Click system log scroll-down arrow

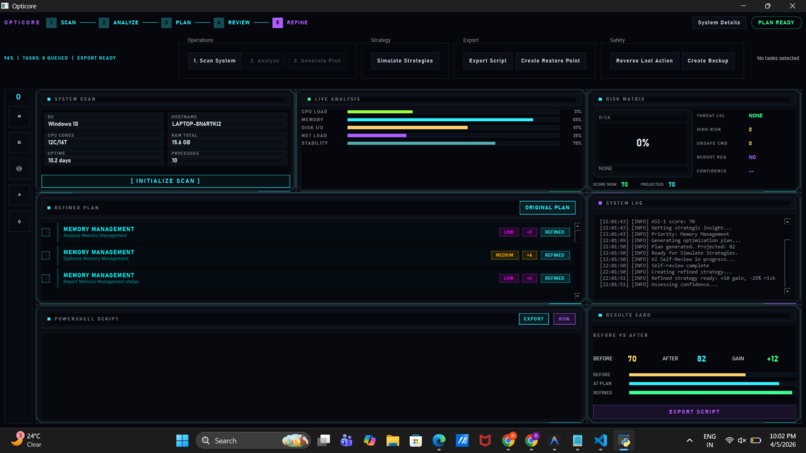tap(787, 291)
